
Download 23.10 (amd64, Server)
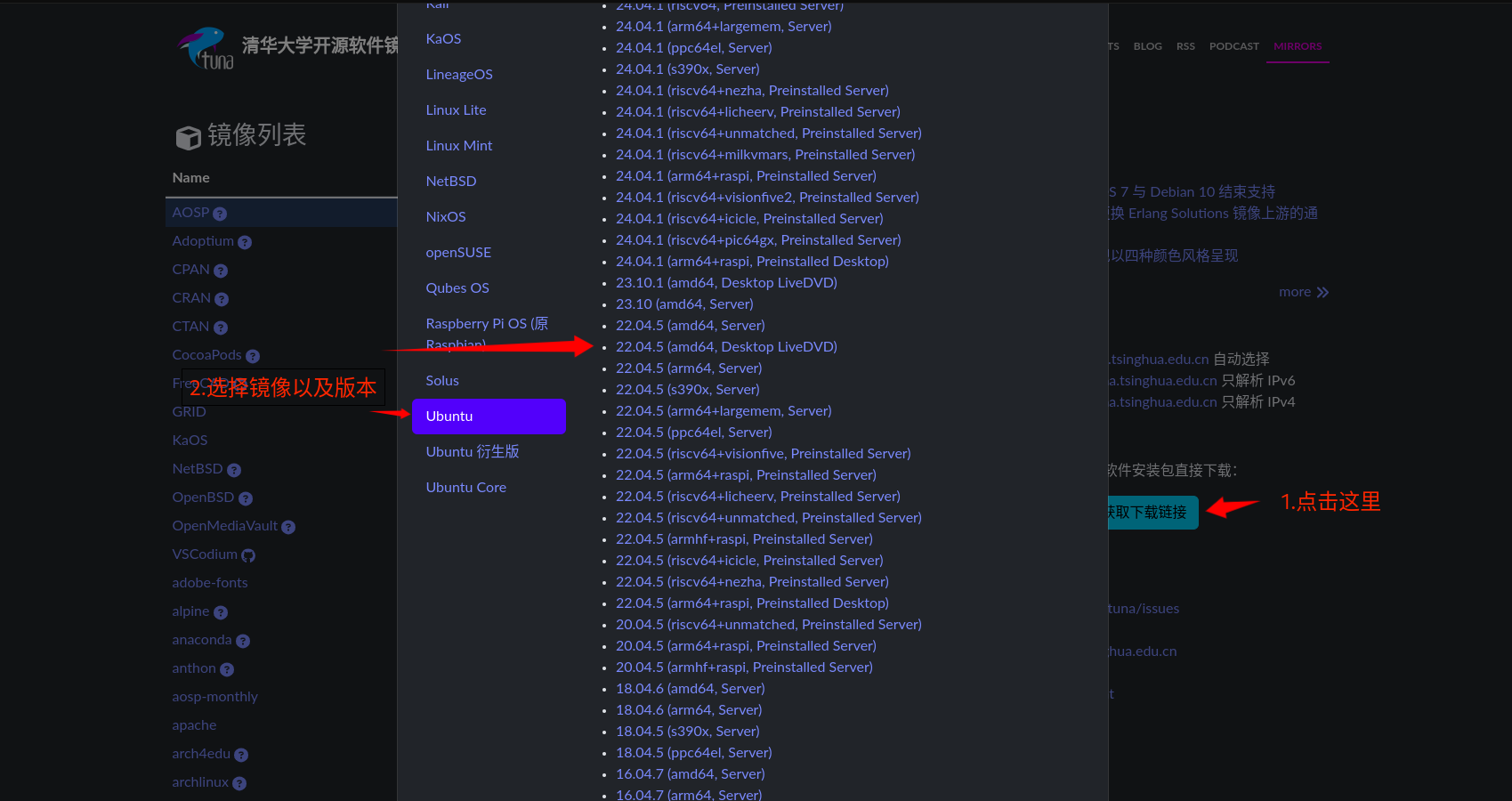(x=684, y=304)
